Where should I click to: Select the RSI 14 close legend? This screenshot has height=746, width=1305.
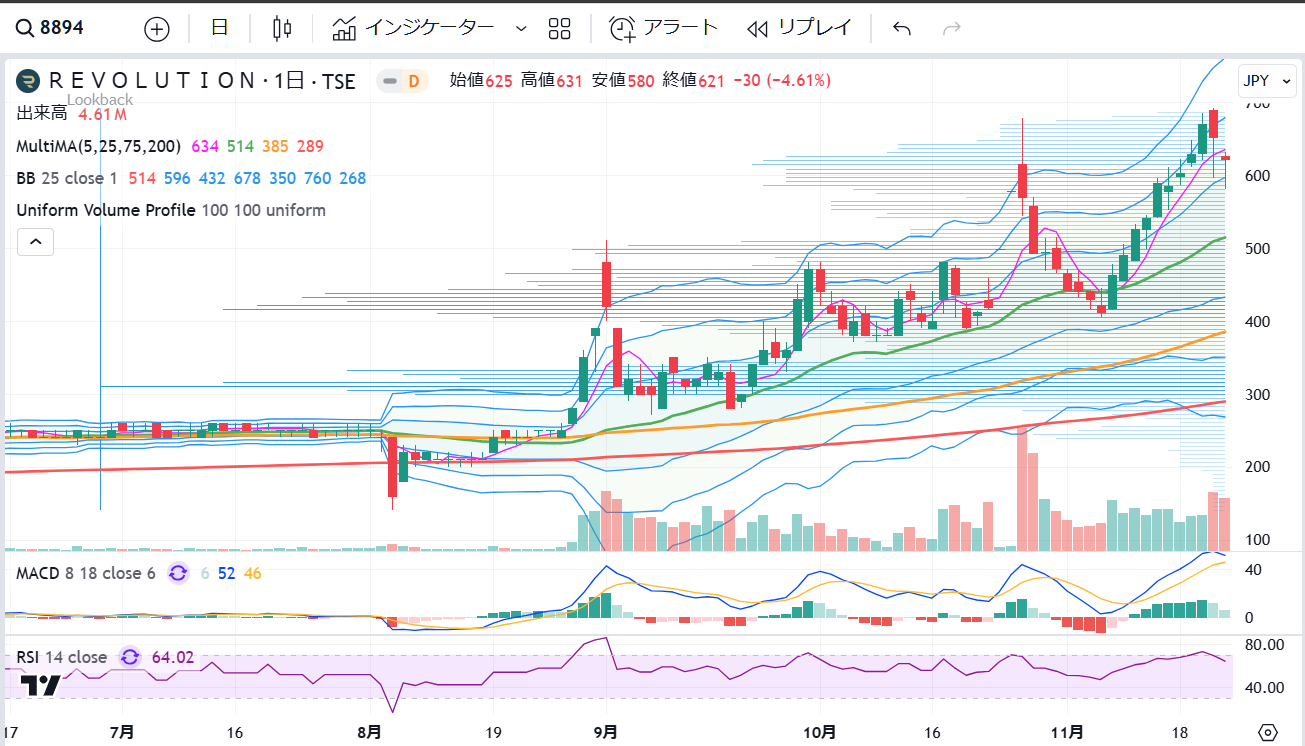[61, 657]
